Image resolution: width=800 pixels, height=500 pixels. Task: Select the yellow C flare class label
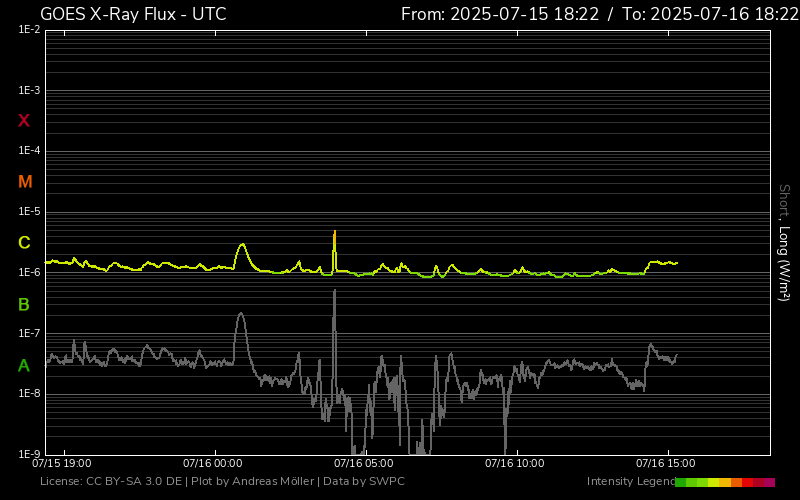[x=24, y=243]
